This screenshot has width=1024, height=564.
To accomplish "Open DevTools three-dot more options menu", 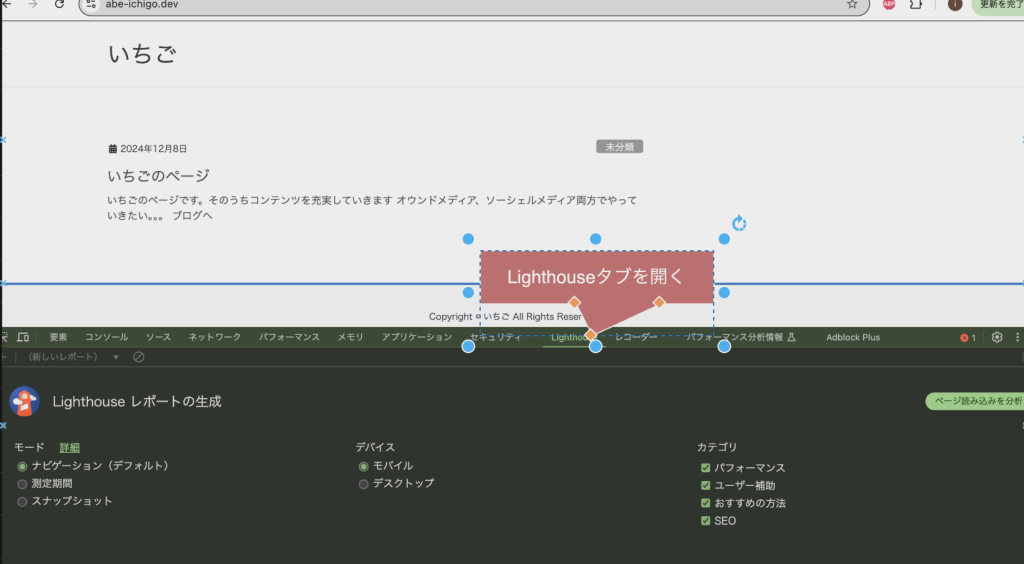I will click(1017, 338).
